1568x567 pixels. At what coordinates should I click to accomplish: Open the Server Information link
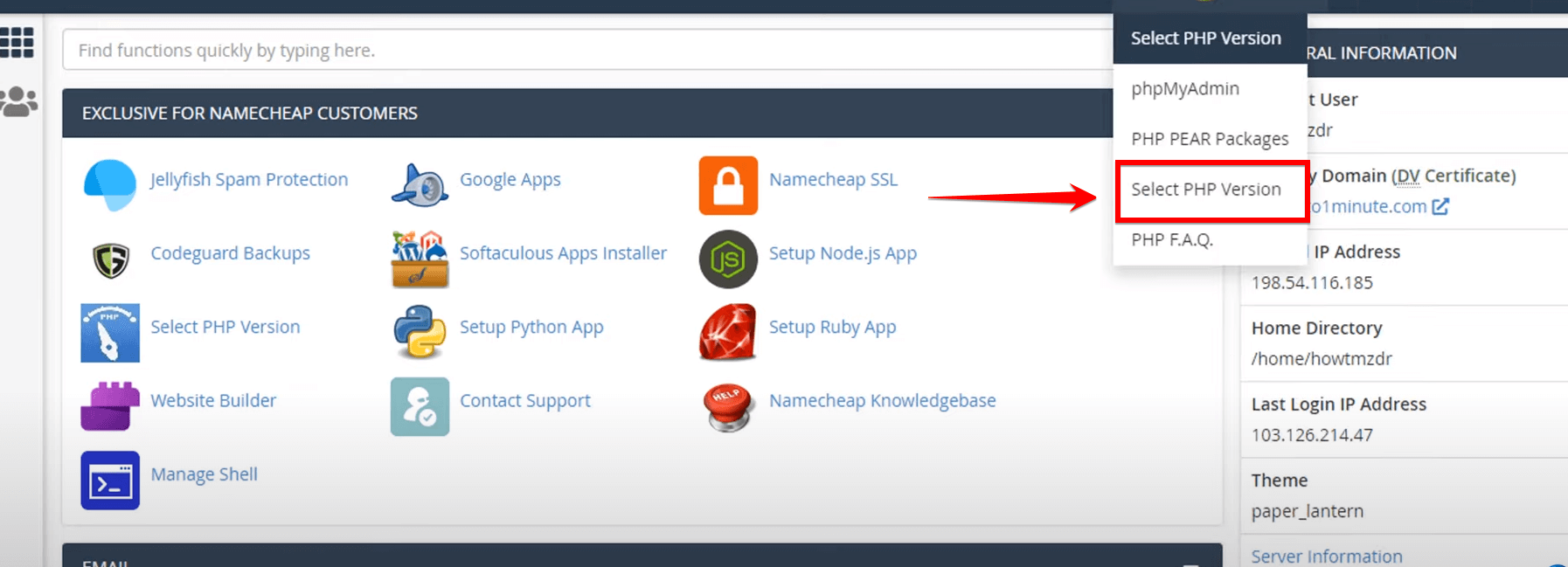[x=1326, y=556]
